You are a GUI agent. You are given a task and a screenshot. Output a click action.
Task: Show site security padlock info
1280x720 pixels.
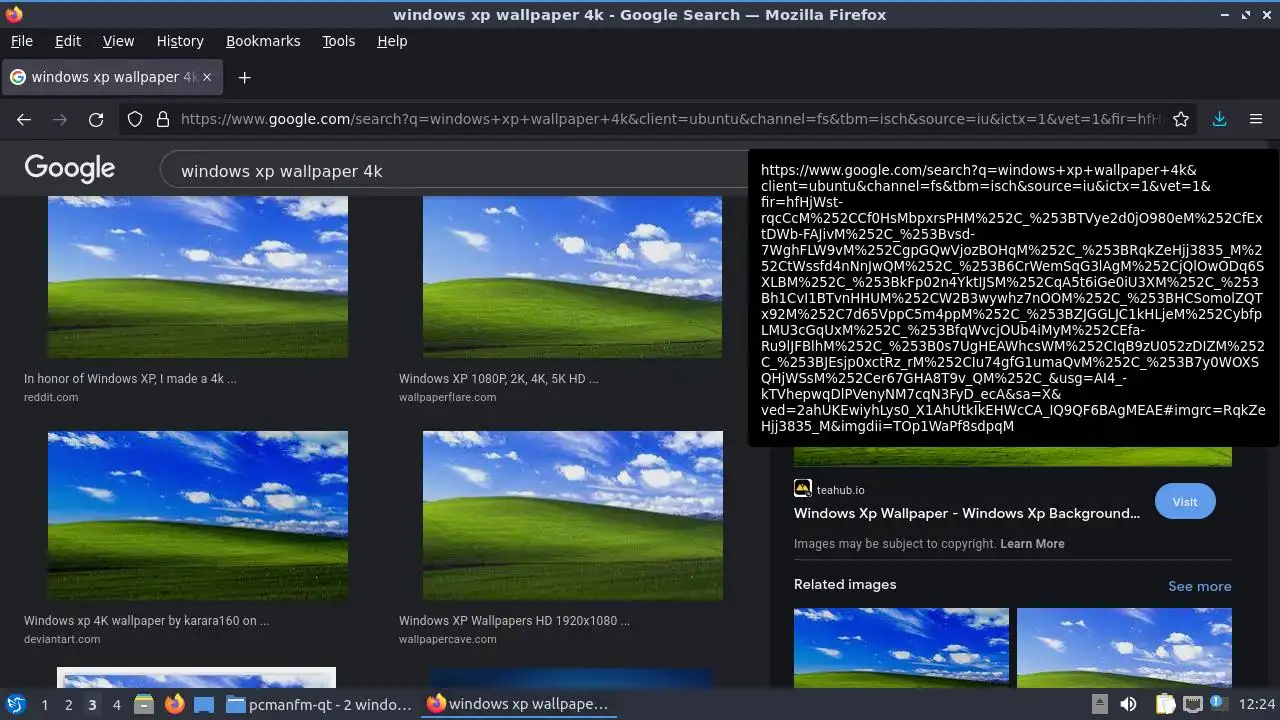163,119
